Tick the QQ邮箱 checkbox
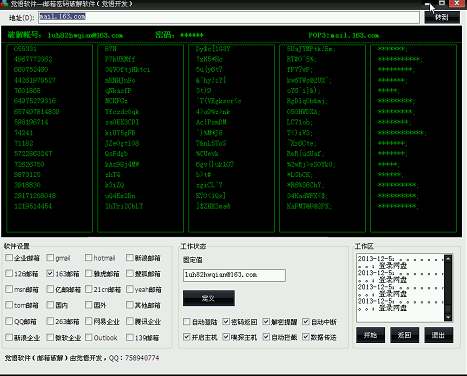 pyautogui.click(x=9, y=321)
